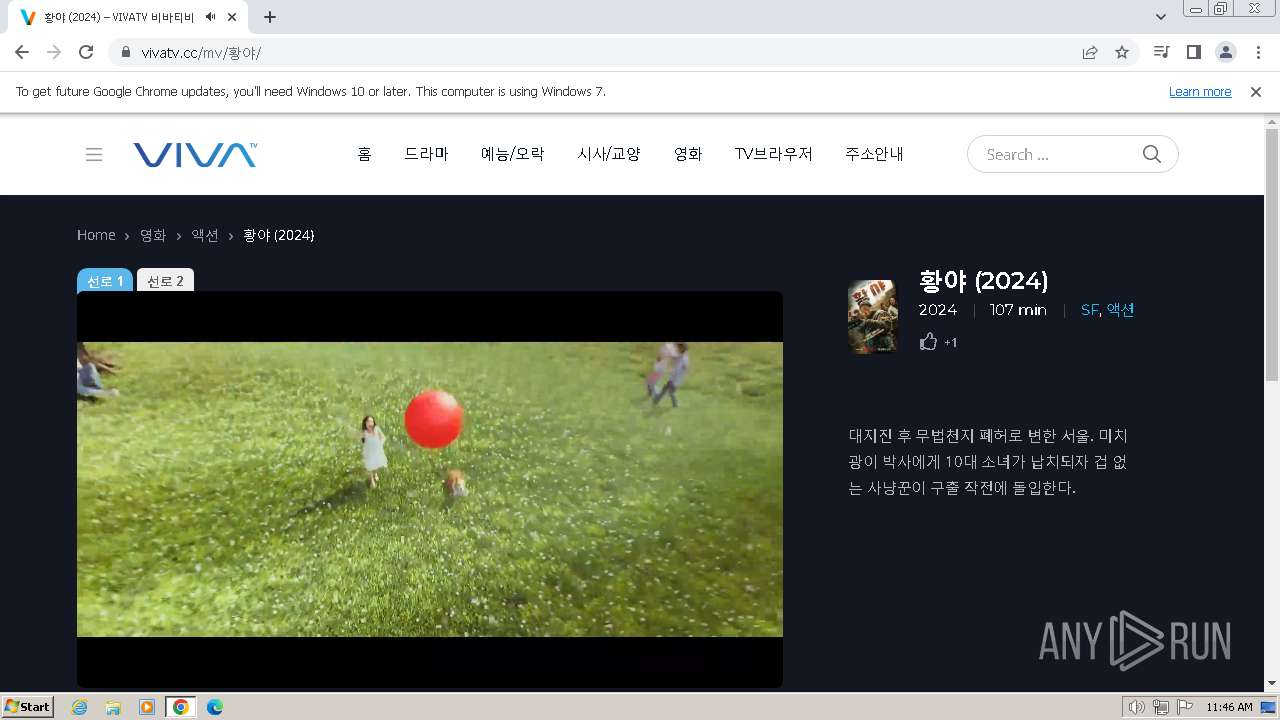The width and height of the screenshot is (1280, 720).
Task: Open the Windows Start button
Action: click(28, 706)
